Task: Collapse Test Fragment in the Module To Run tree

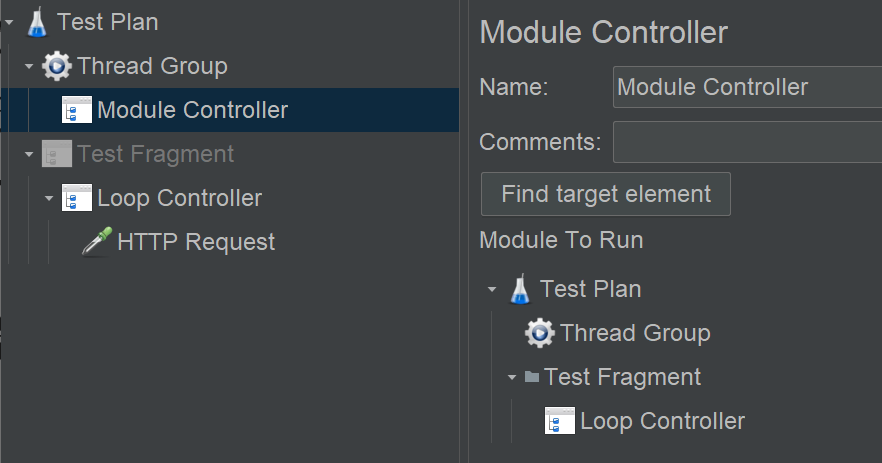Action: pos(512,377)
